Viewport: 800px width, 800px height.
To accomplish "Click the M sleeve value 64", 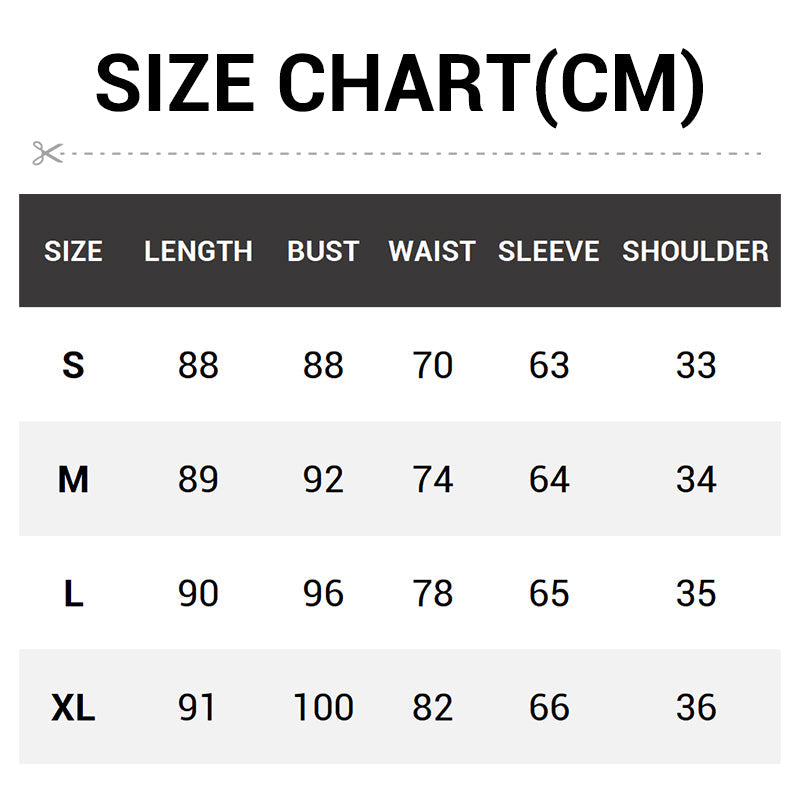I will tap(549, 480).
